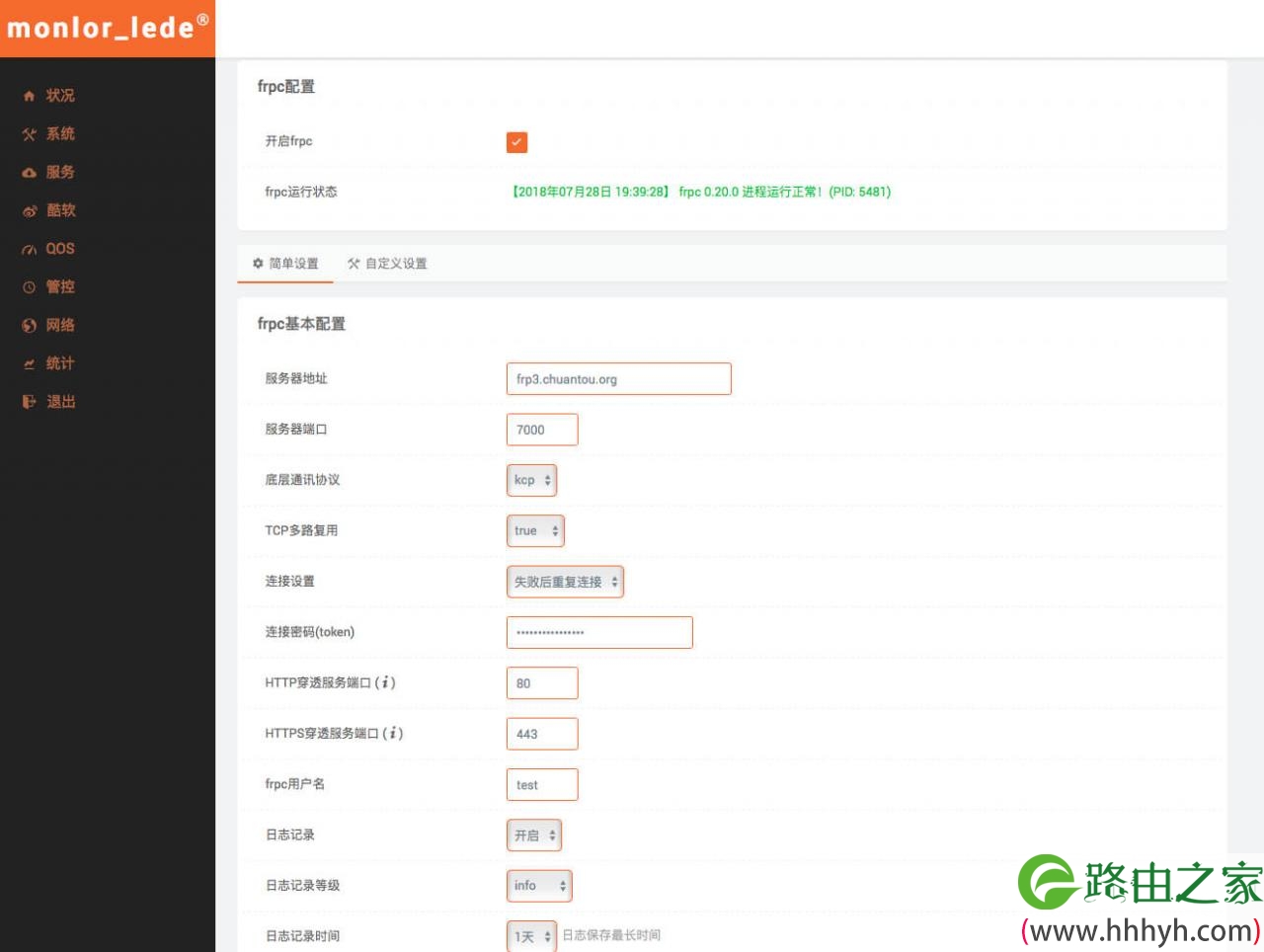Click the frpc基本配置 section heading
Screen dimensions: 1264x952
click(301, 324)
